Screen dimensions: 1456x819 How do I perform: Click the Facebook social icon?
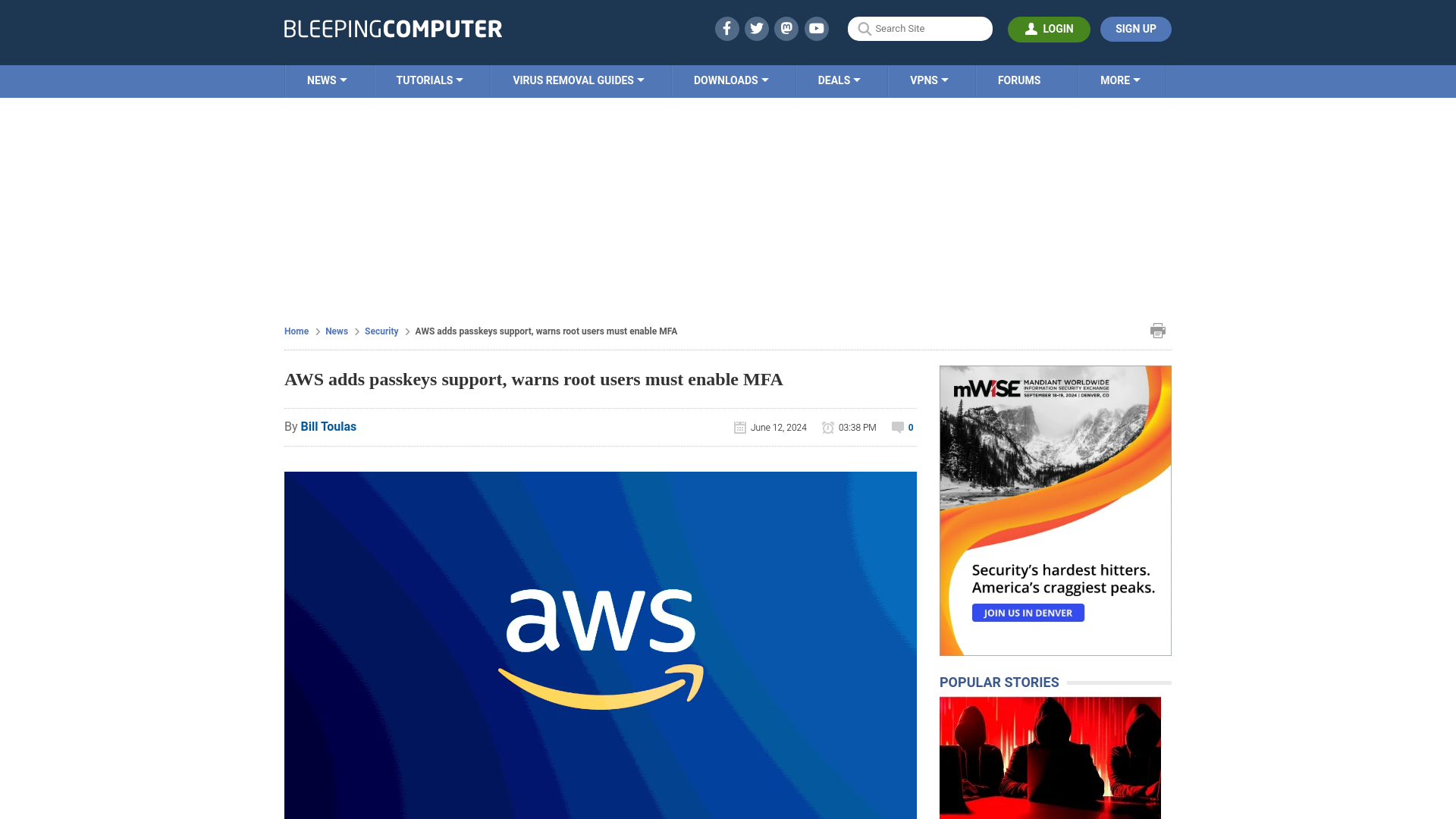[726, 28]
